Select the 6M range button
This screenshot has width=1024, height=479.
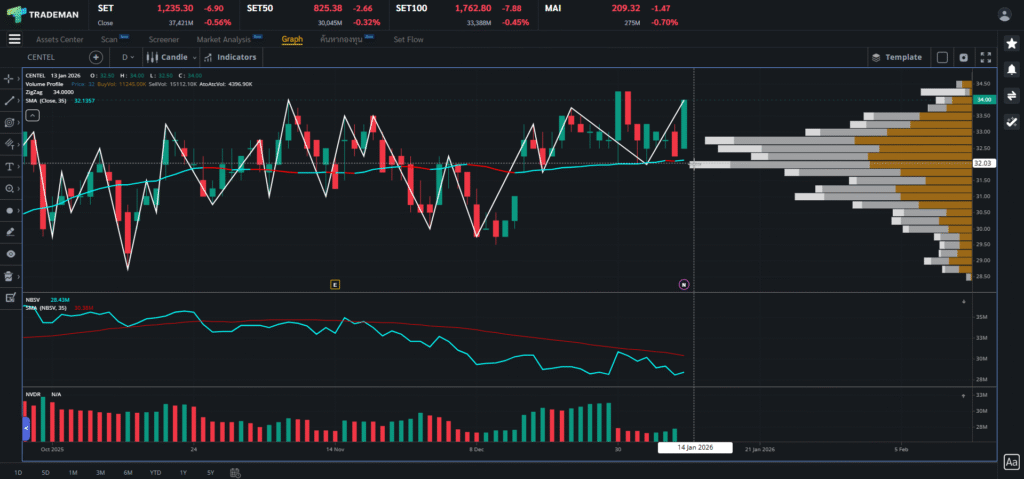128,472
